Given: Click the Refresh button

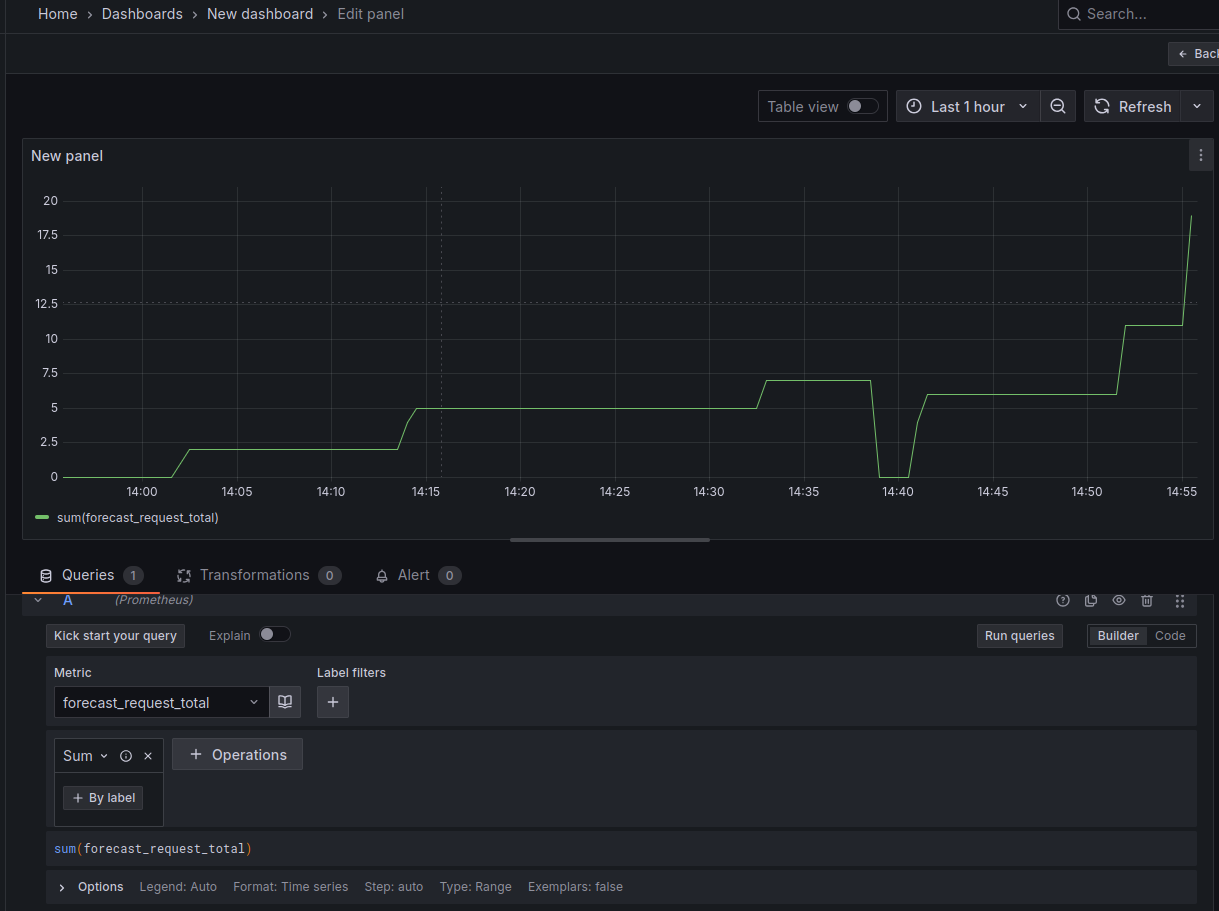Looking at the screenshot, I should click(1133, 106).
